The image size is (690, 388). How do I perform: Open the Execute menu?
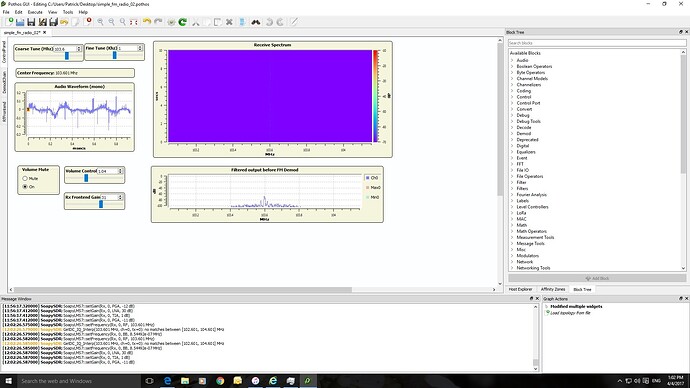[x=35, y=12]
